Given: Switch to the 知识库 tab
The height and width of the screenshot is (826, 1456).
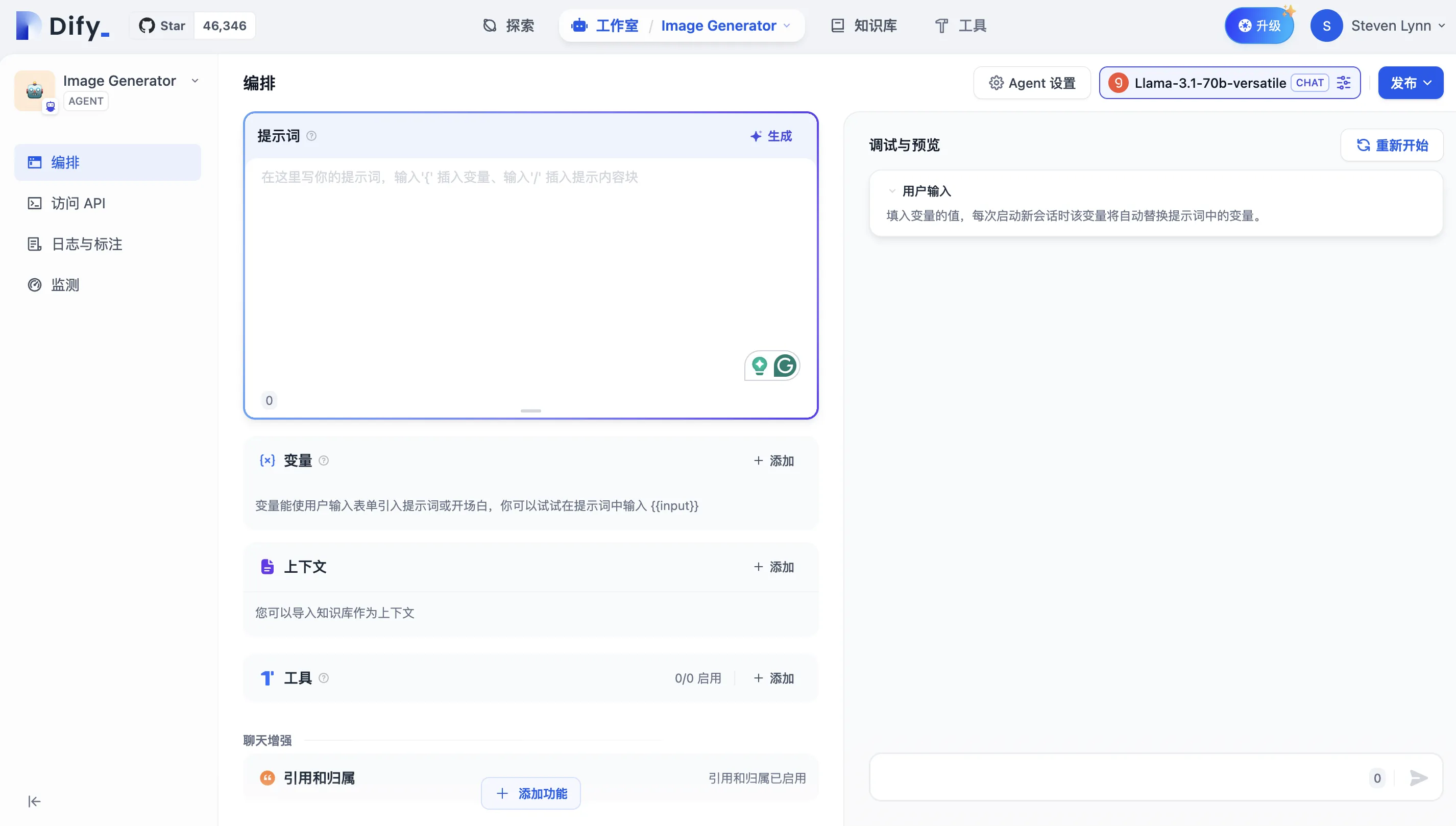Looking at the screenshot, I should point(864,26).
